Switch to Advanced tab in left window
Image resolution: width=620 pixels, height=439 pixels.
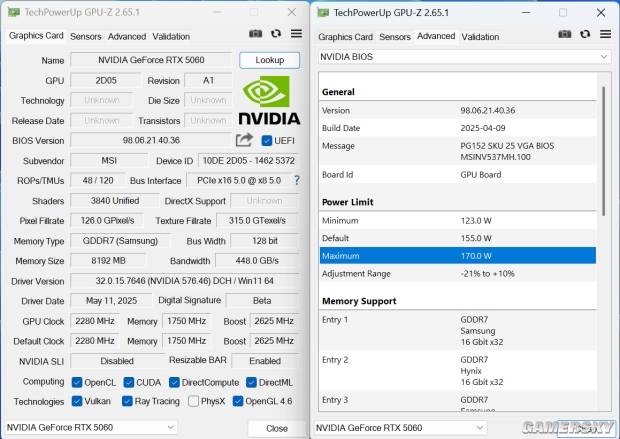[127, 36]
